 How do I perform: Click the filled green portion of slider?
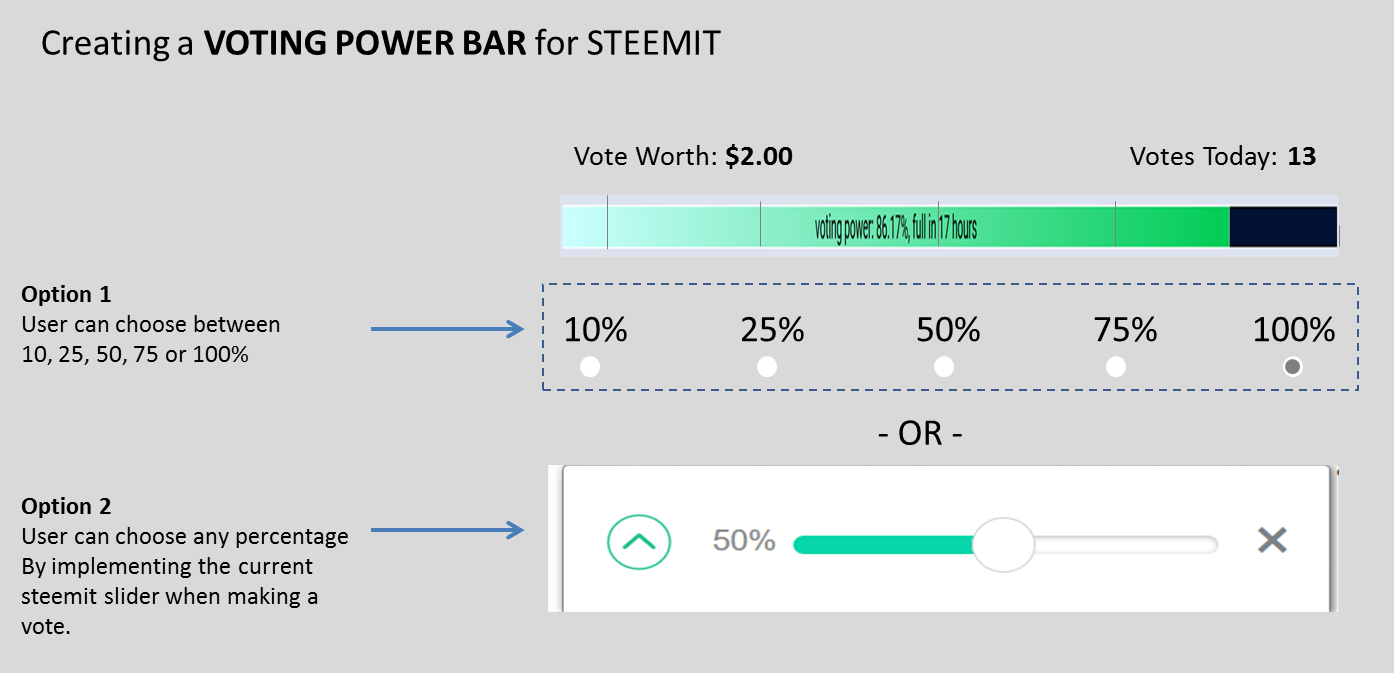880,545
